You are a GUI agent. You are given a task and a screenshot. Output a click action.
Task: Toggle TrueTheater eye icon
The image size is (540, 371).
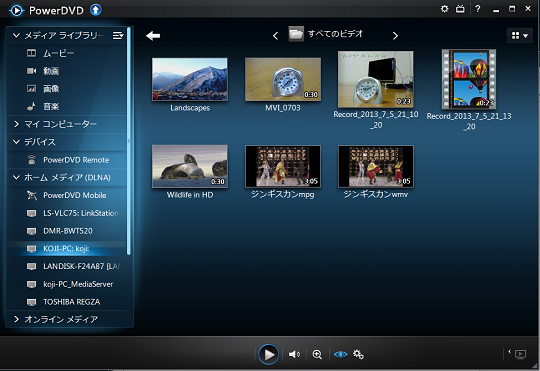pyautogui.click(x=341, y=354)
